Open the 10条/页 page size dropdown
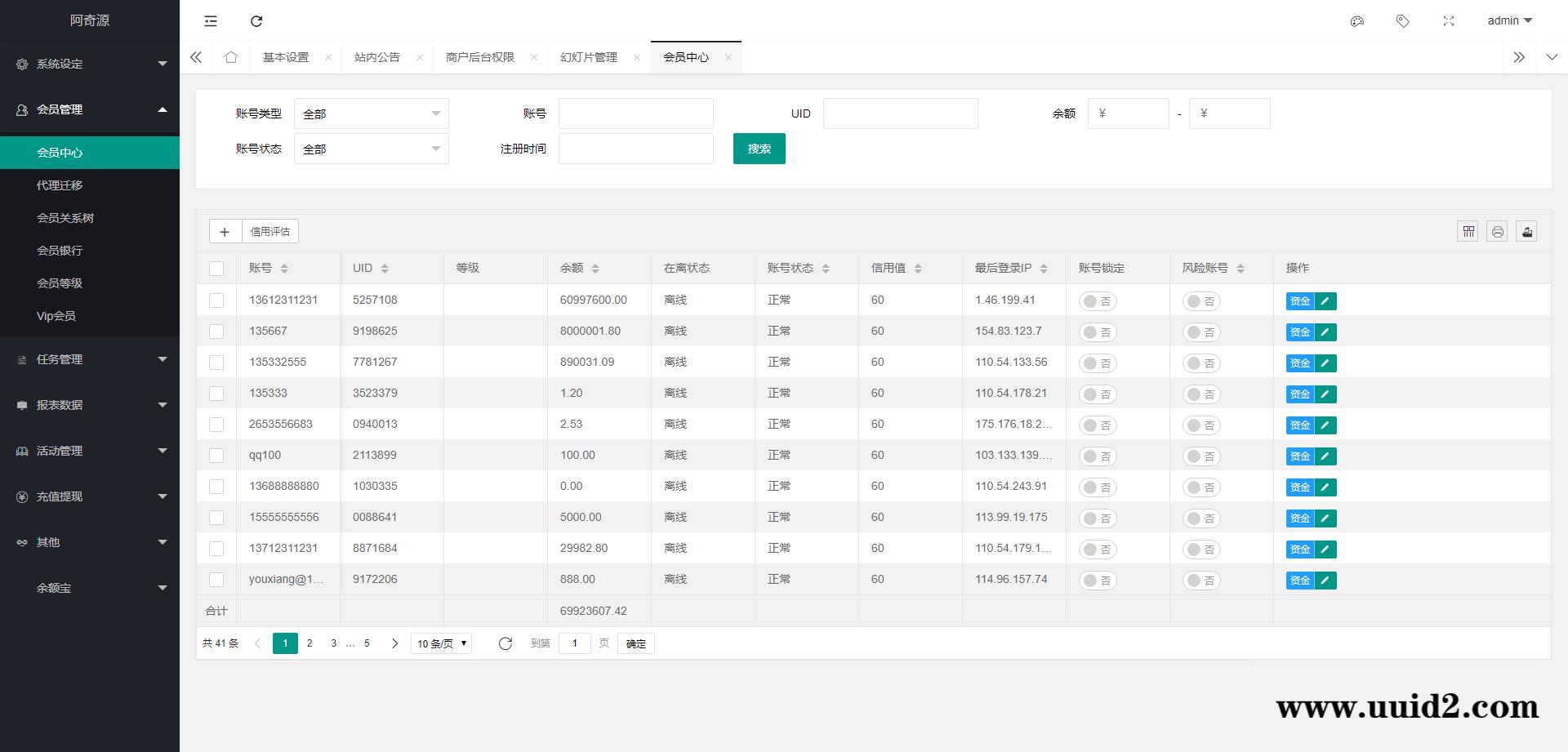Viewport: 1568px width, 752px height. coord(440,643)
